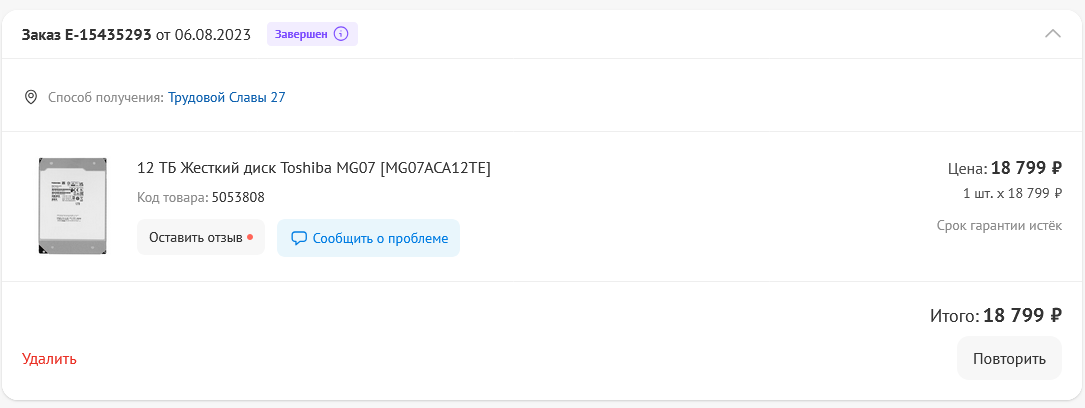1085x408 pixels.
Task: Select the product code 5053808
Action: 238,198
